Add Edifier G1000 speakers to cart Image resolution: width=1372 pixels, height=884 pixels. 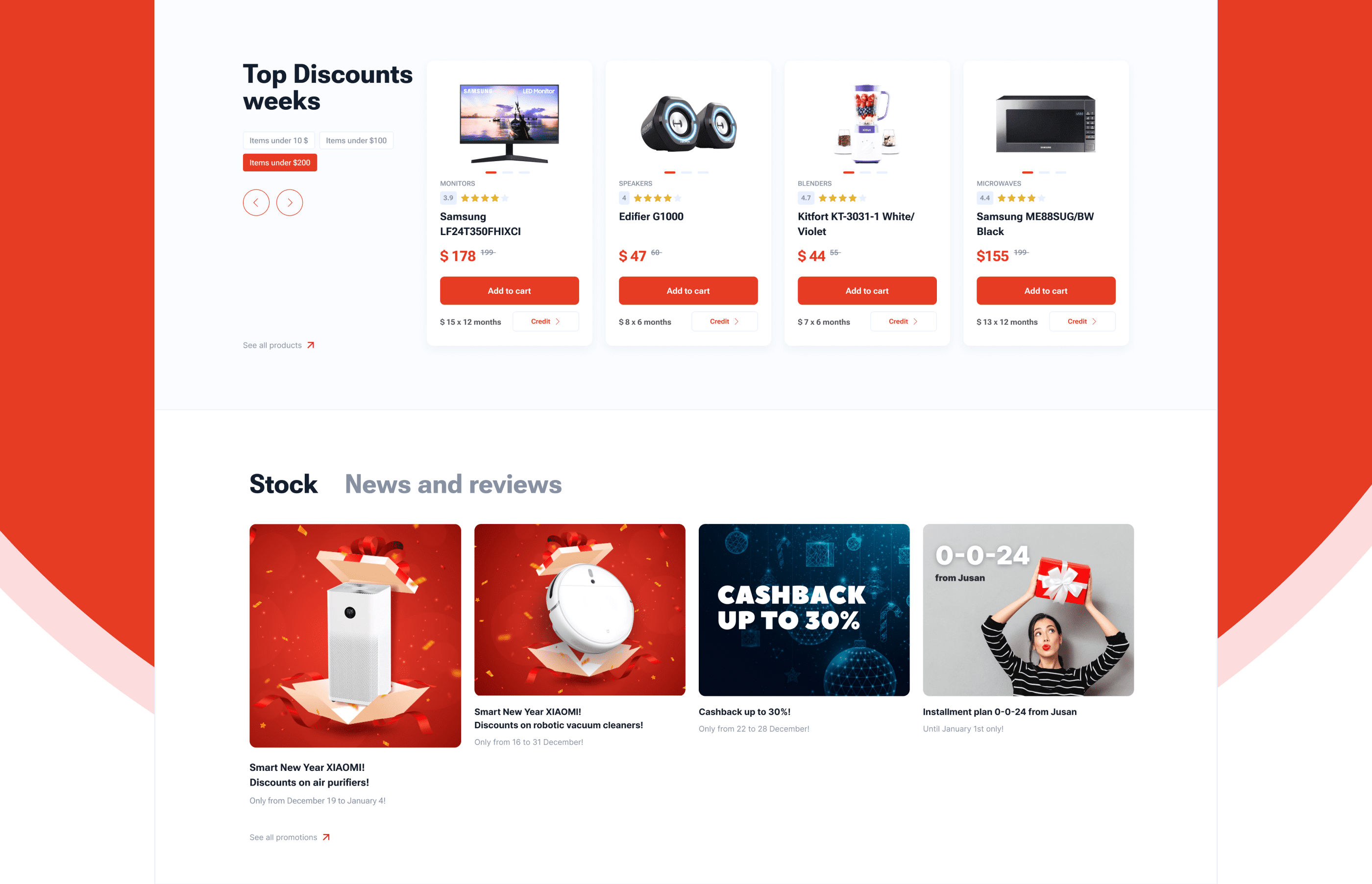[x=688, y=290]
